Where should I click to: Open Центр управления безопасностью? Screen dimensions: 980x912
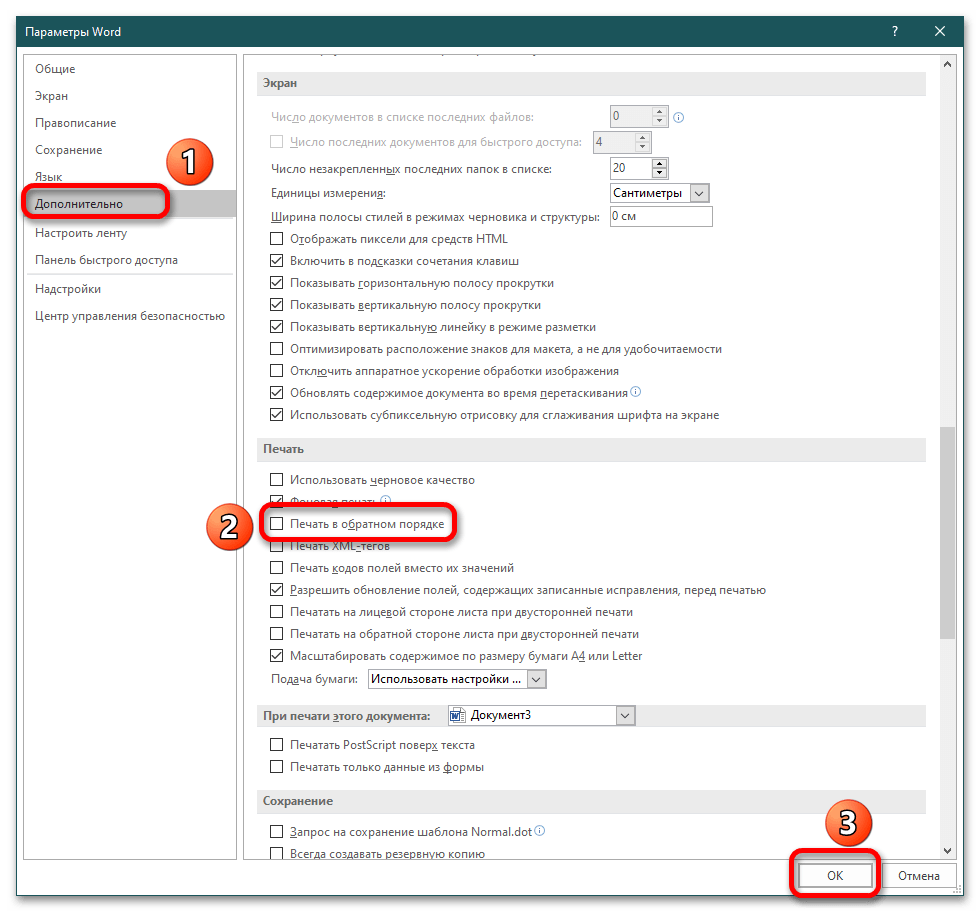click(x=130, y=316)
